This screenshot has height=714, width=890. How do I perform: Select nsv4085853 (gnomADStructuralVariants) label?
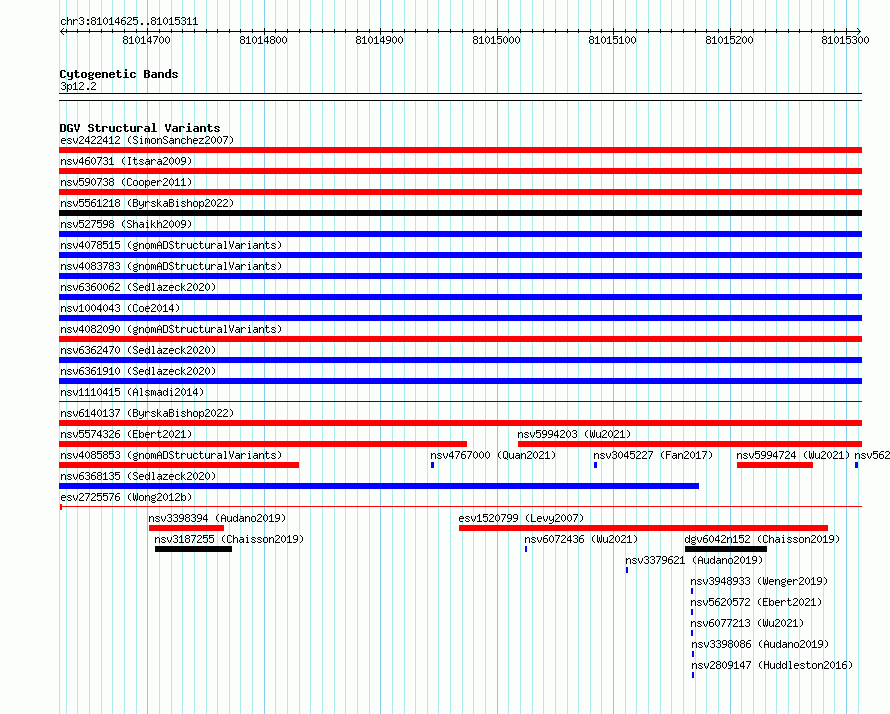click(x=171, y=455)
